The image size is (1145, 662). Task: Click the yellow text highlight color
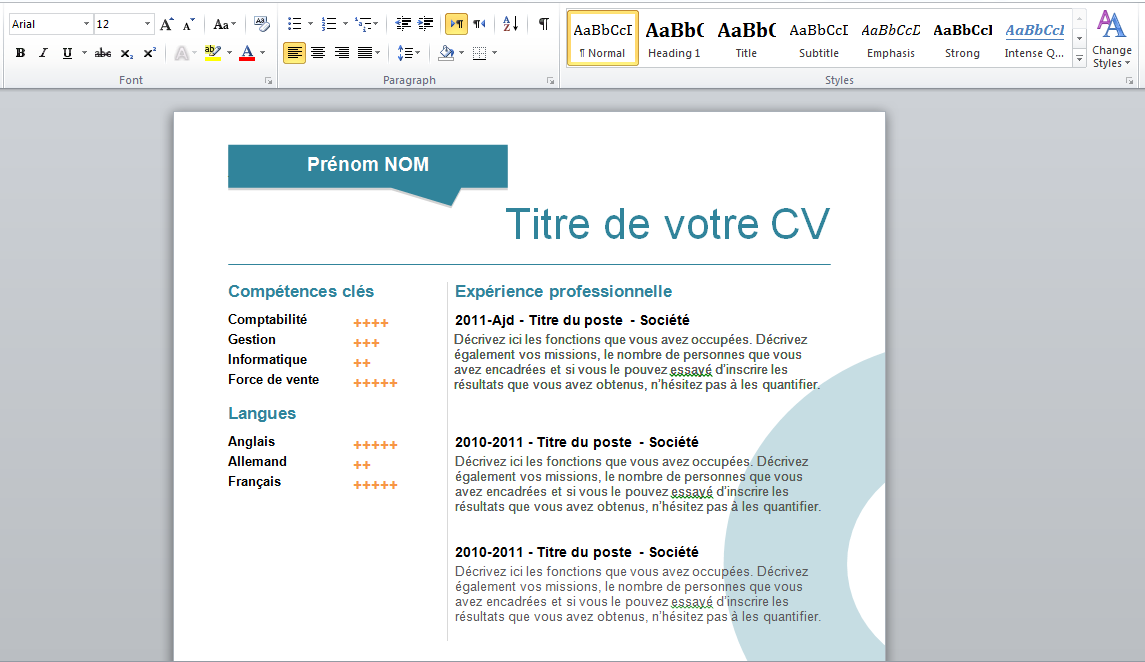tap(212, 53)
